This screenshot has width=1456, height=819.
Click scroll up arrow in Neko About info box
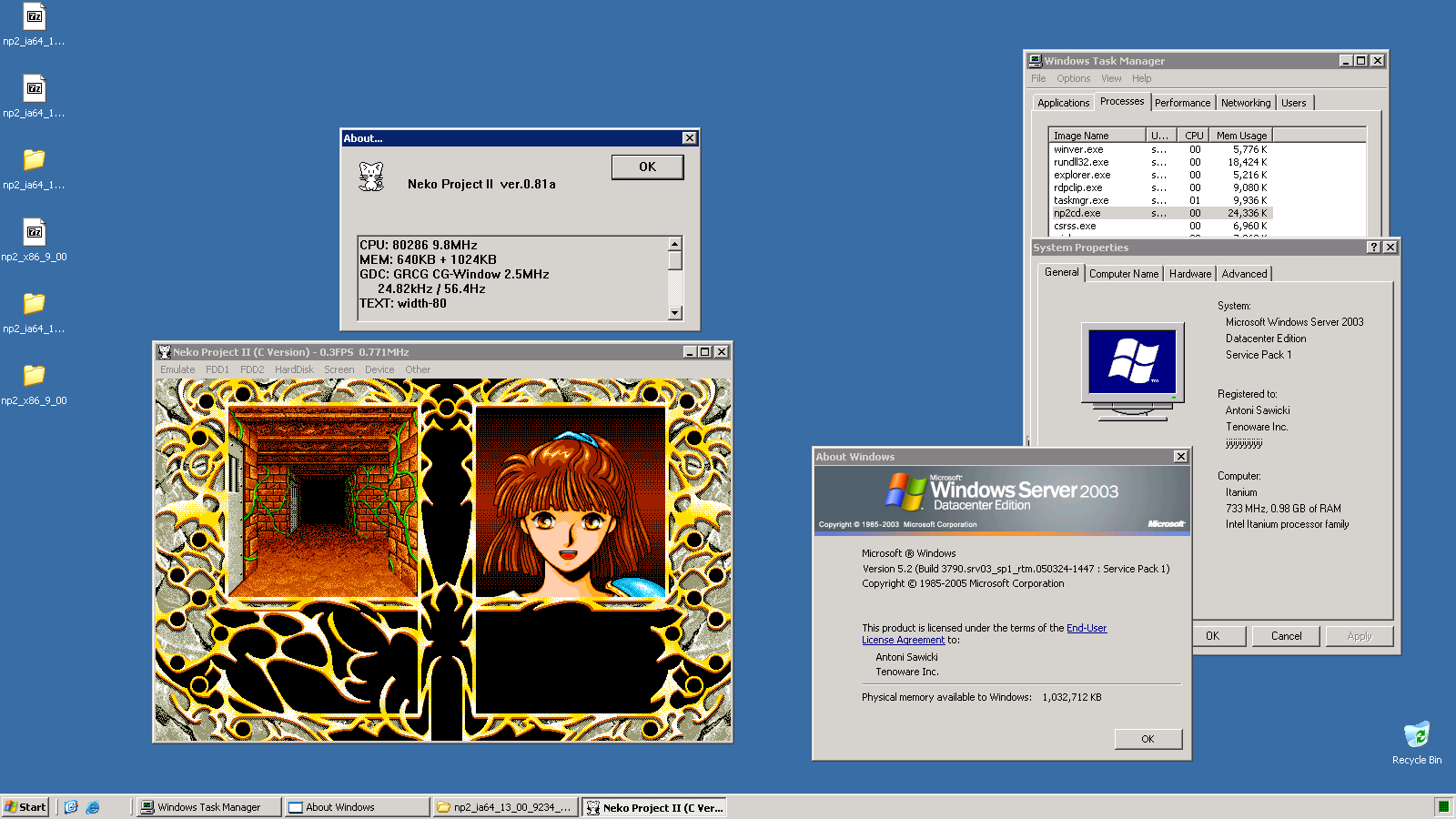point(674,244)
